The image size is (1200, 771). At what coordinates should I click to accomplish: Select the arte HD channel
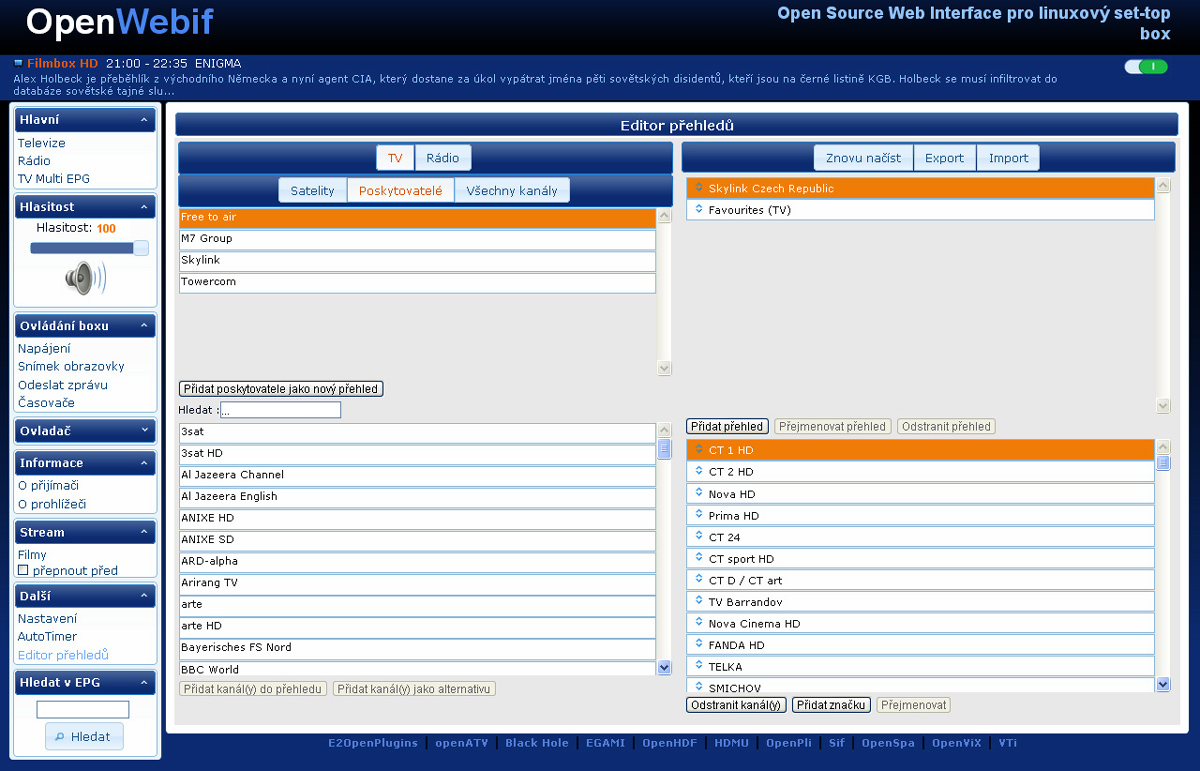[x=417, y=627]
